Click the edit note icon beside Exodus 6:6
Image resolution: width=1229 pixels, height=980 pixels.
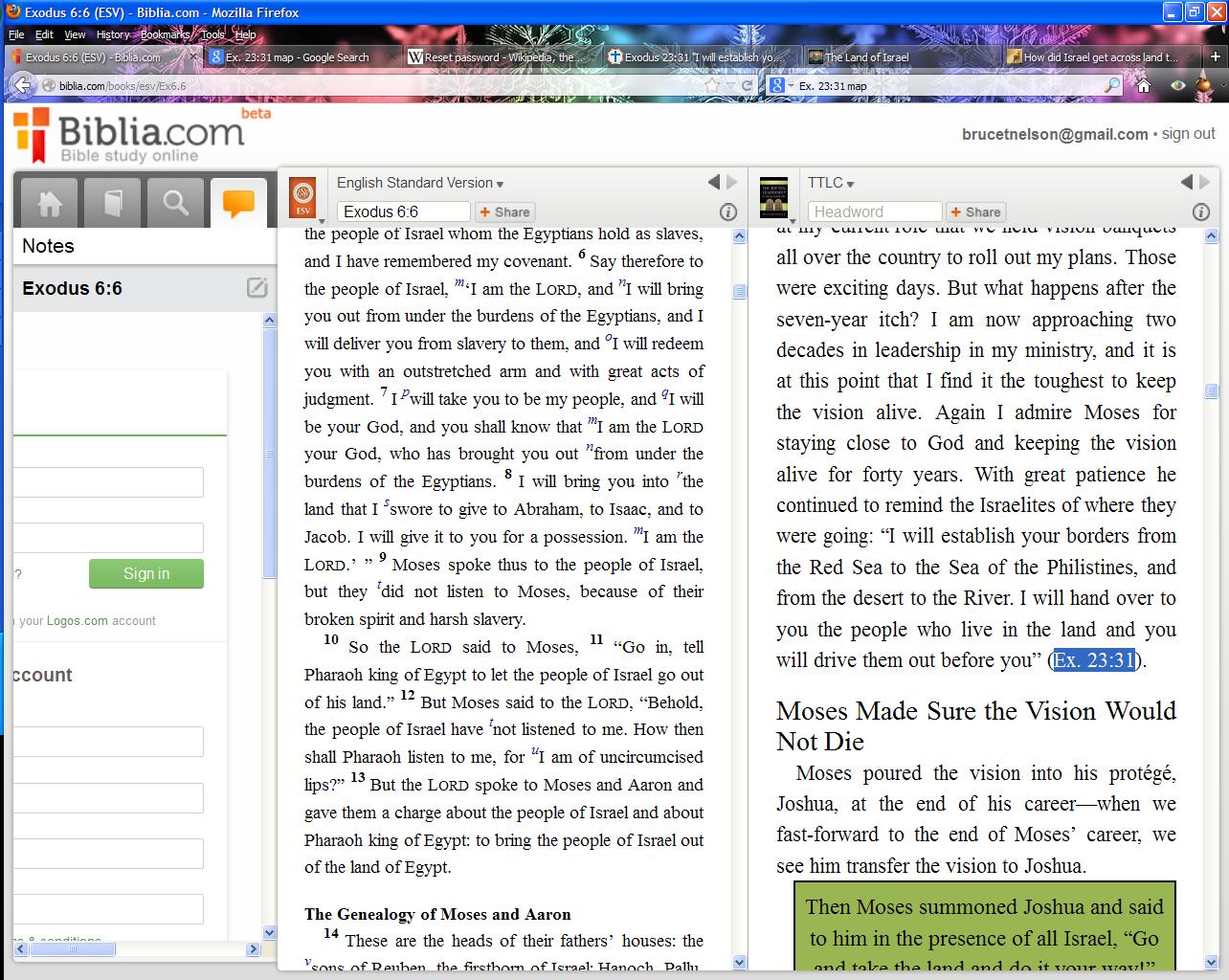[257, 287]
